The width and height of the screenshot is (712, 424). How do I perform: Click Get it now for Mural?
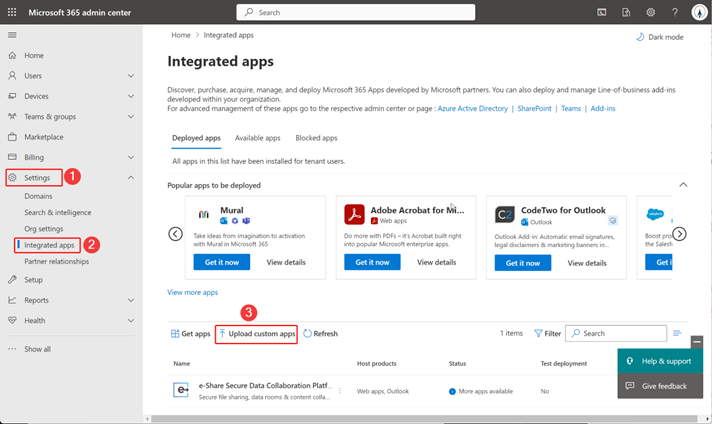222,262
